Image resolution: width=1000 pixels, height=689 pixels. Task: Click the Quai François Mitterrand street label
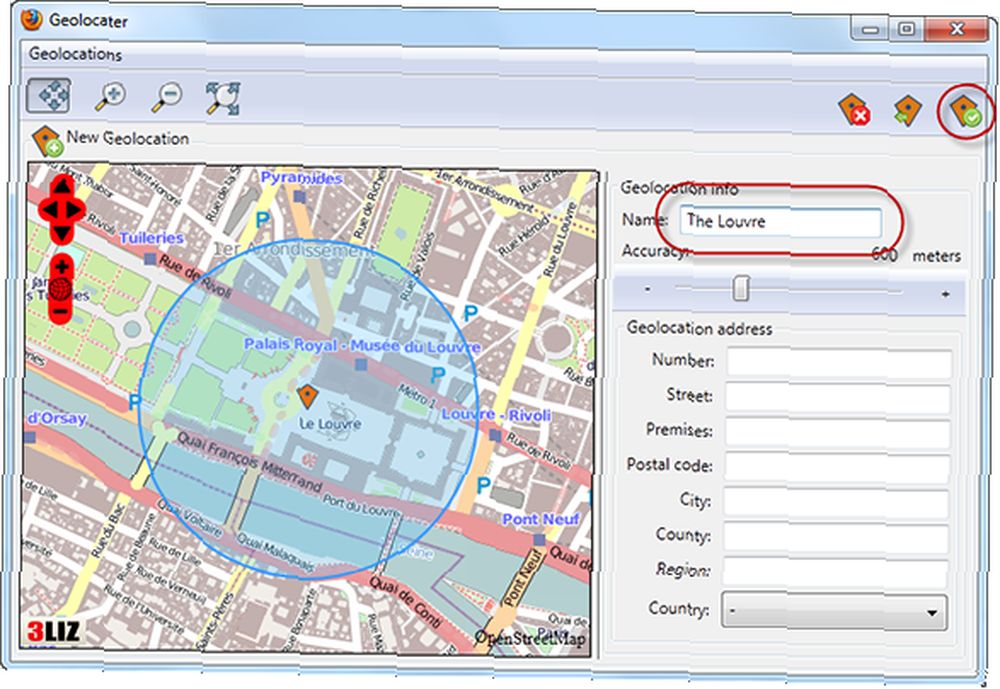pyautogui.click(x=249, y=462)
